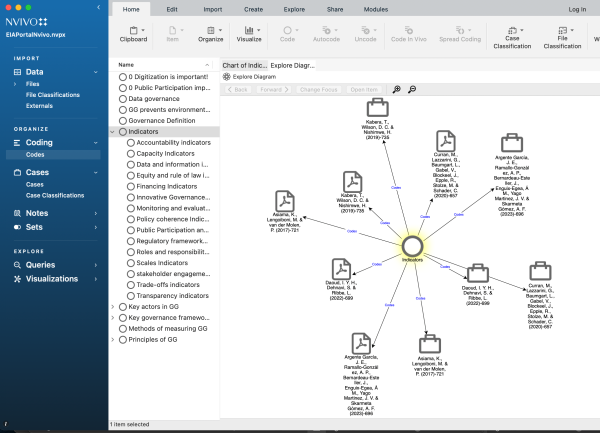Select the Accountability indicators code
Image resolution: width=600 pixels, height=433 pixels.
click(172, 143)
